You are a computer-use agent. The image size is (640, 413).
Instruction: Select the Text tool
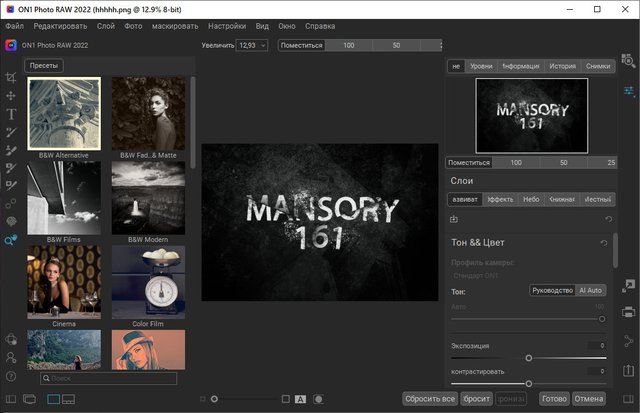tap(11, 114)
